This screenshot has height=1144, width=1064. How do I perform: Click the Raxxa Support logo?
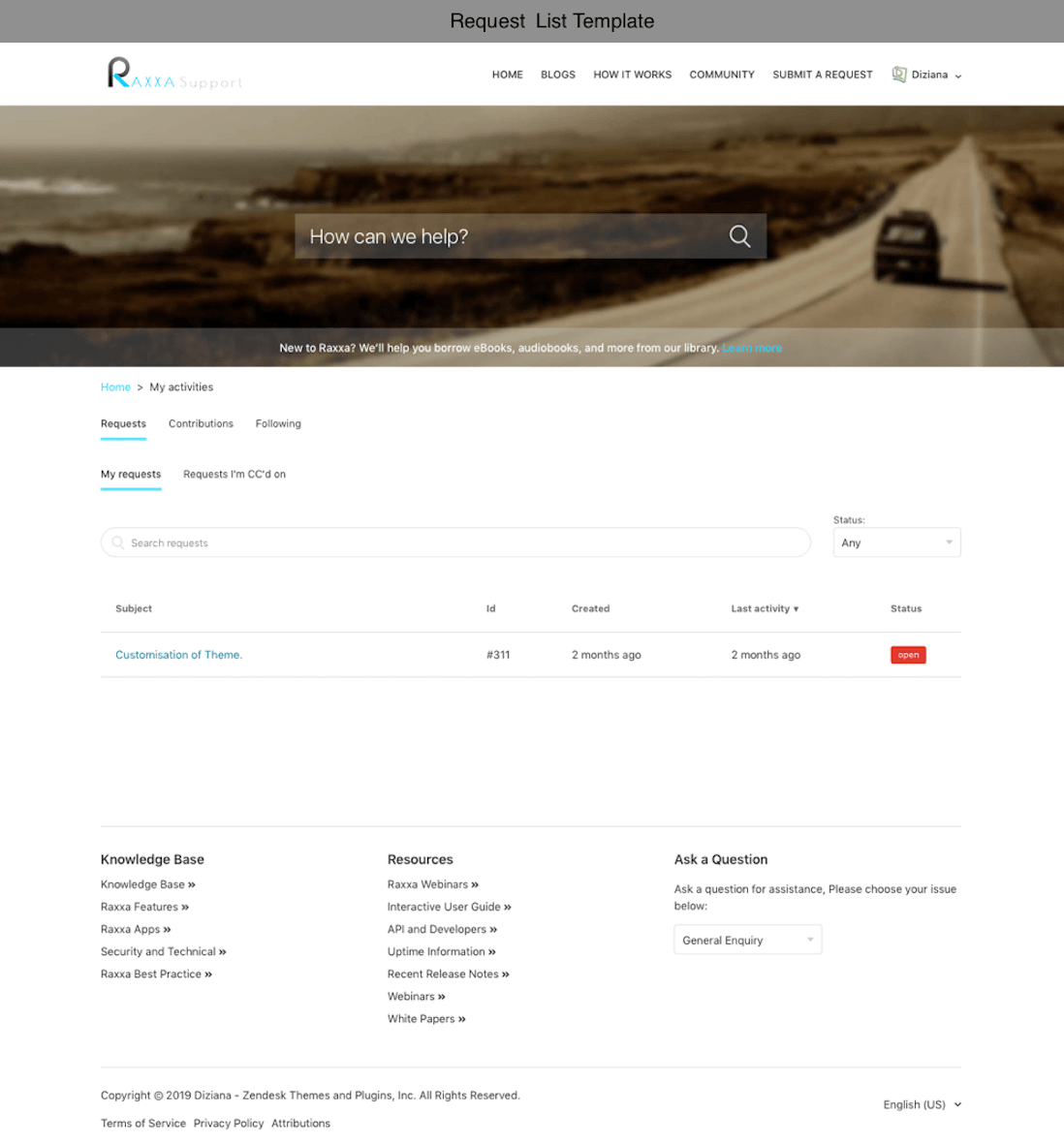[174, 75]
